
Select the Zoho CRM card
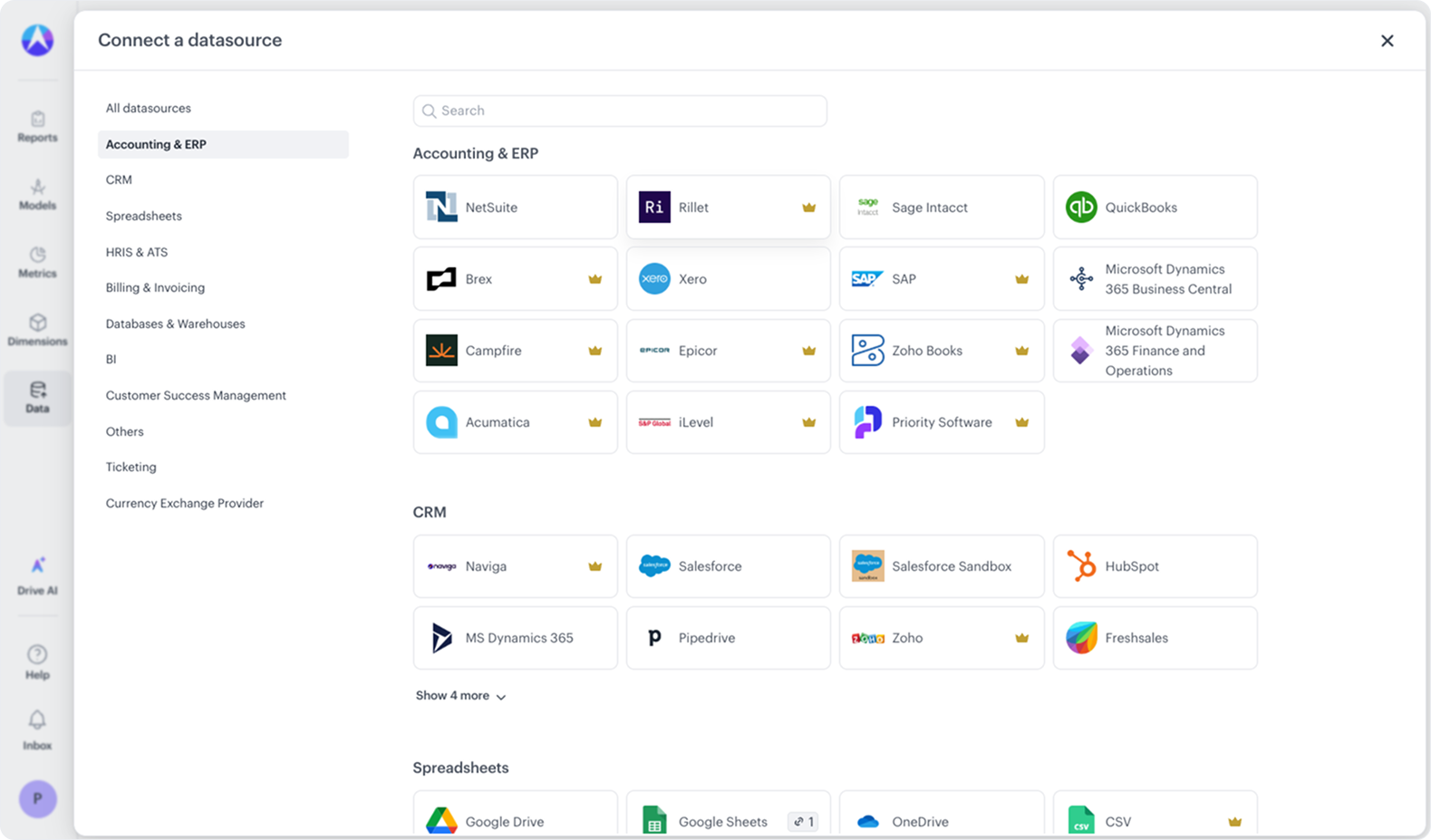[942, 638]
